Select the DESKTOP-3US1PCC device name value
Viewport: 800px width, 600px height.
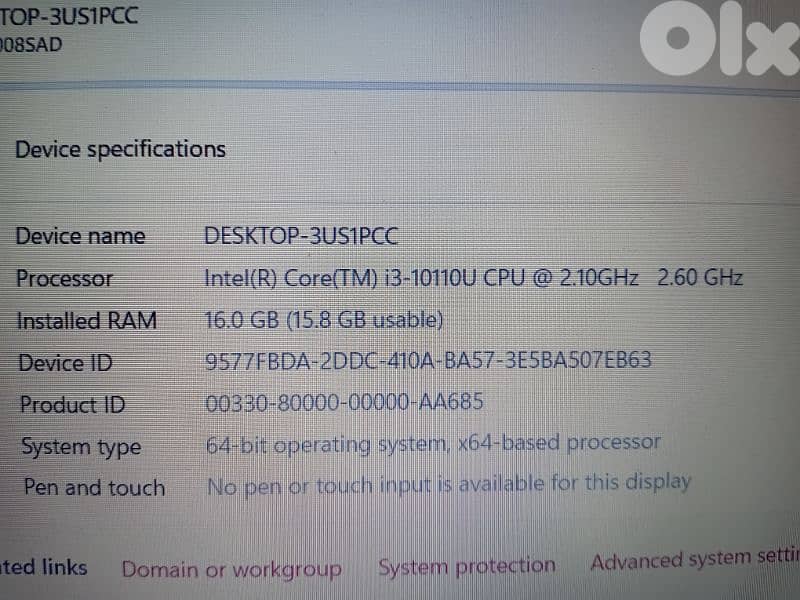coord(301,236)
